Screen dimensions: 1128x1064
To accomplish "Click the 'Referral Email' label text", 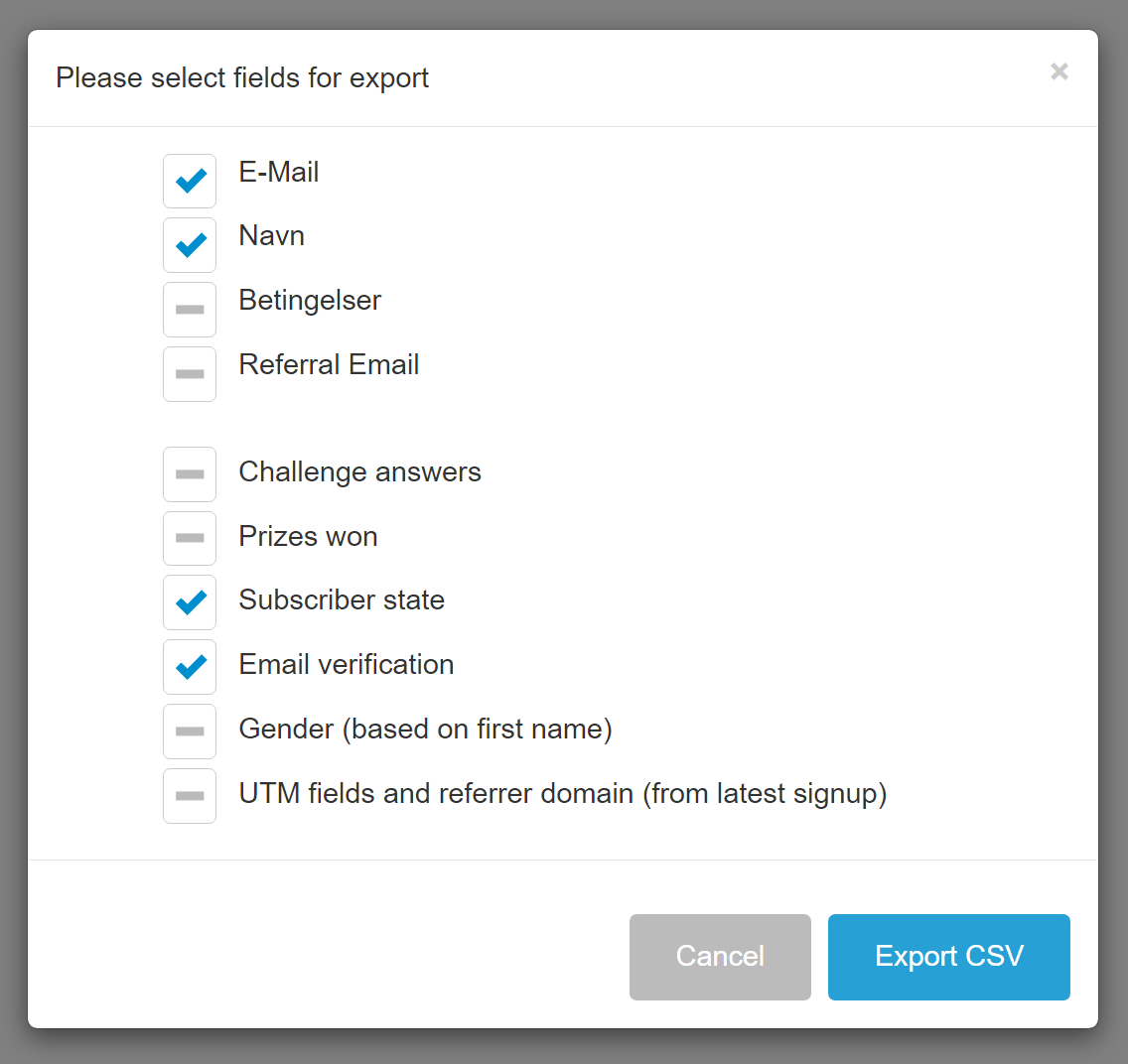I will pos(329,365).
